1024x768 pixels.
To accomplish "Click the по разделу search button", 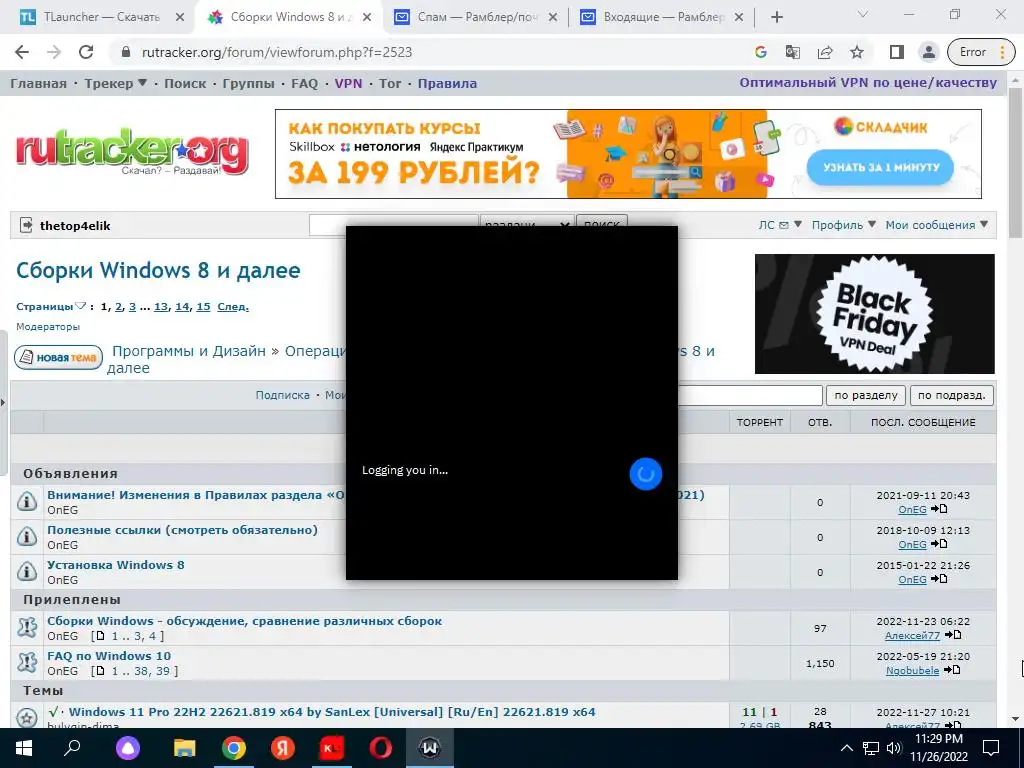I will pyautogui.click(x=866, y=395).
